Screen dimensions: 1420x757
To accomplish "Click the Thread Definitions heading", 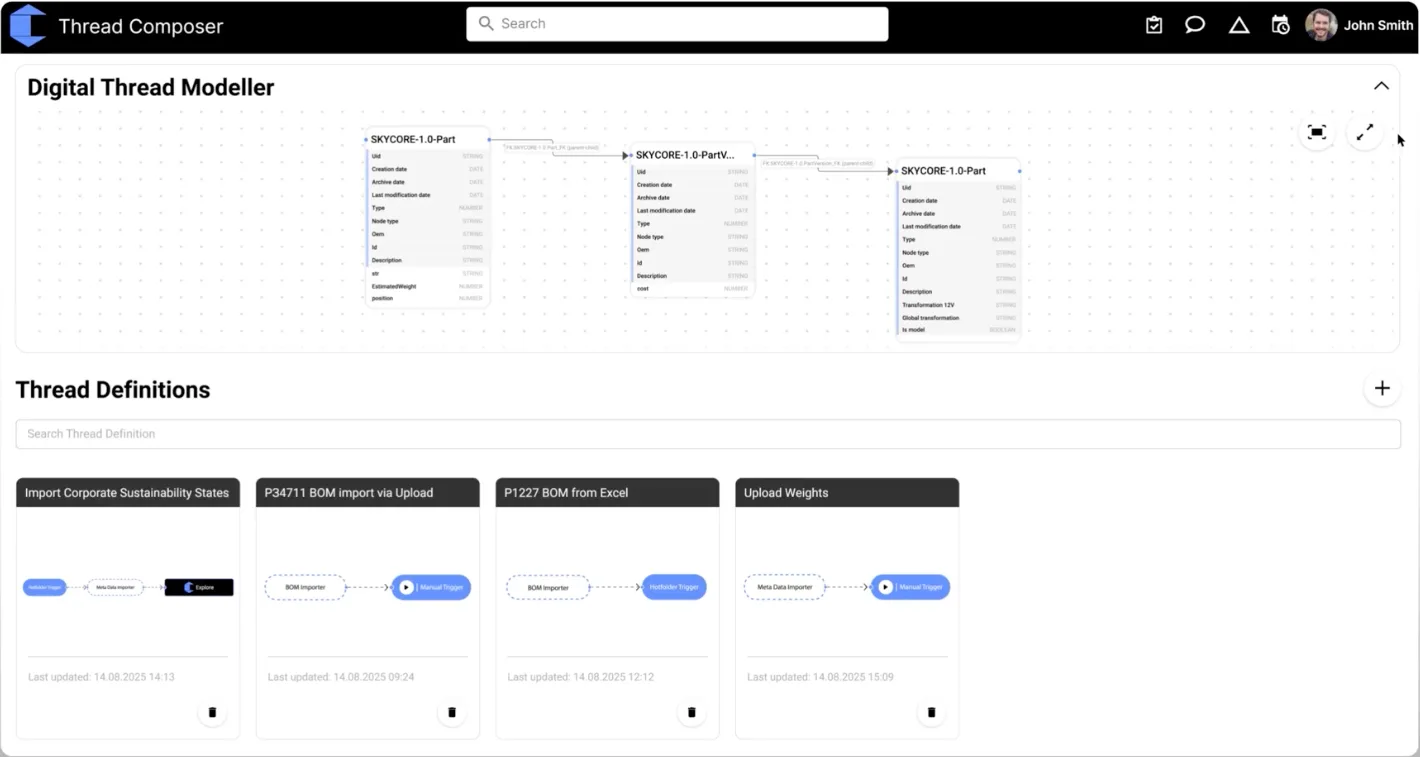I will tap(113, 390).
